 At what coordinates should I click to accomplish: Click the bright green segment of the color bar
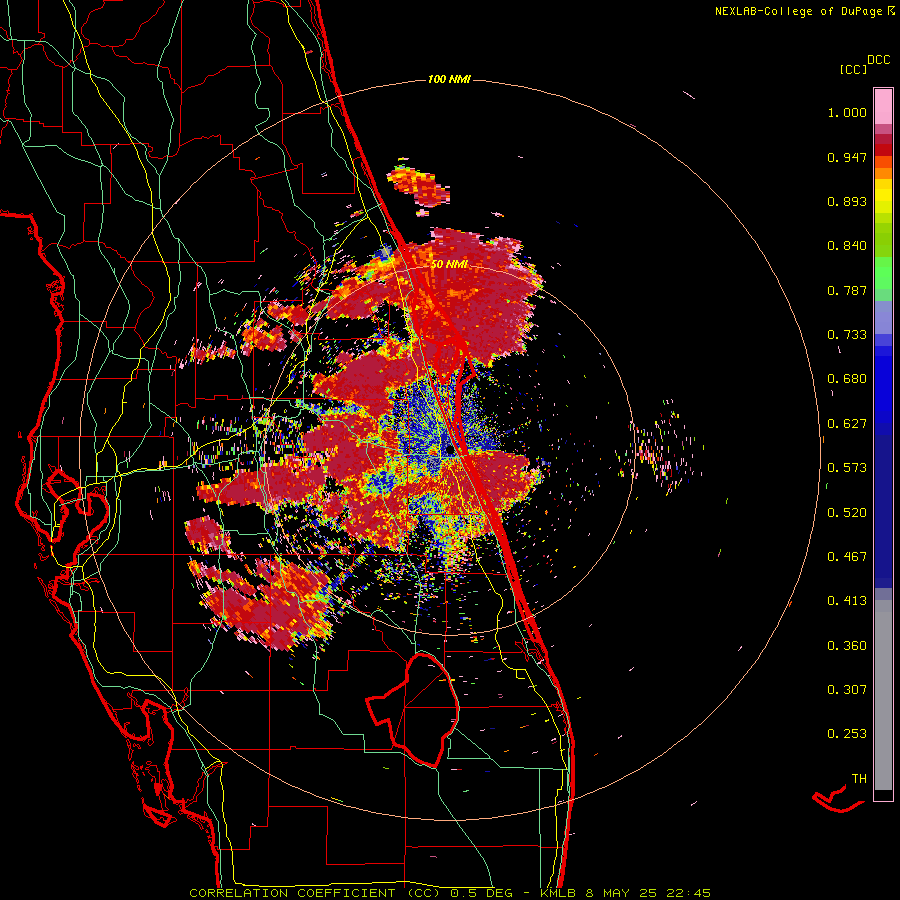883,273
